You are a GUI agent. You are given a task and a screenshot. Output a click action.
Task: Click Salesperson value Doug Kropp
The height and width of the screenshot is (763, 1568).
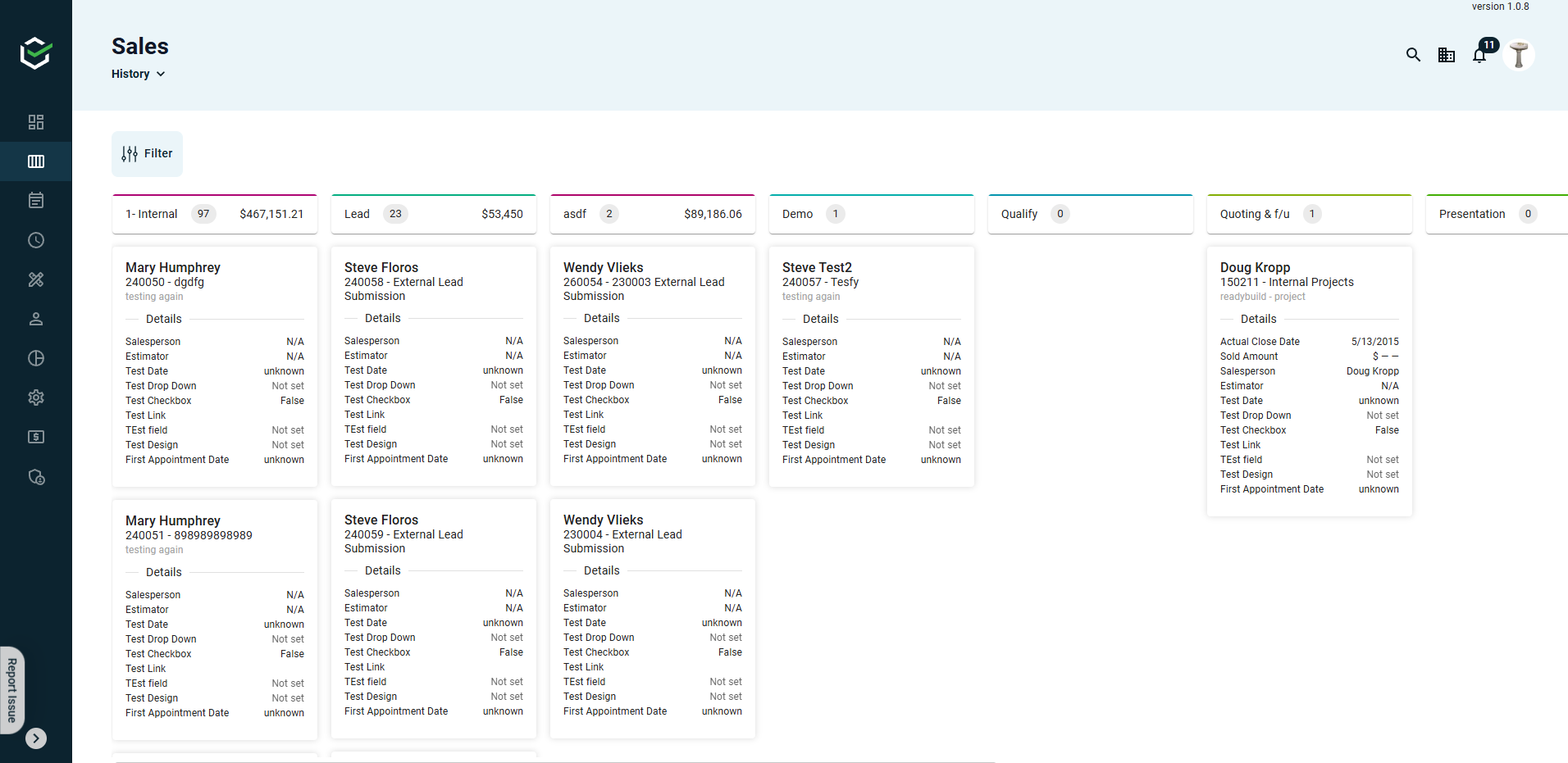point(1373,371)
